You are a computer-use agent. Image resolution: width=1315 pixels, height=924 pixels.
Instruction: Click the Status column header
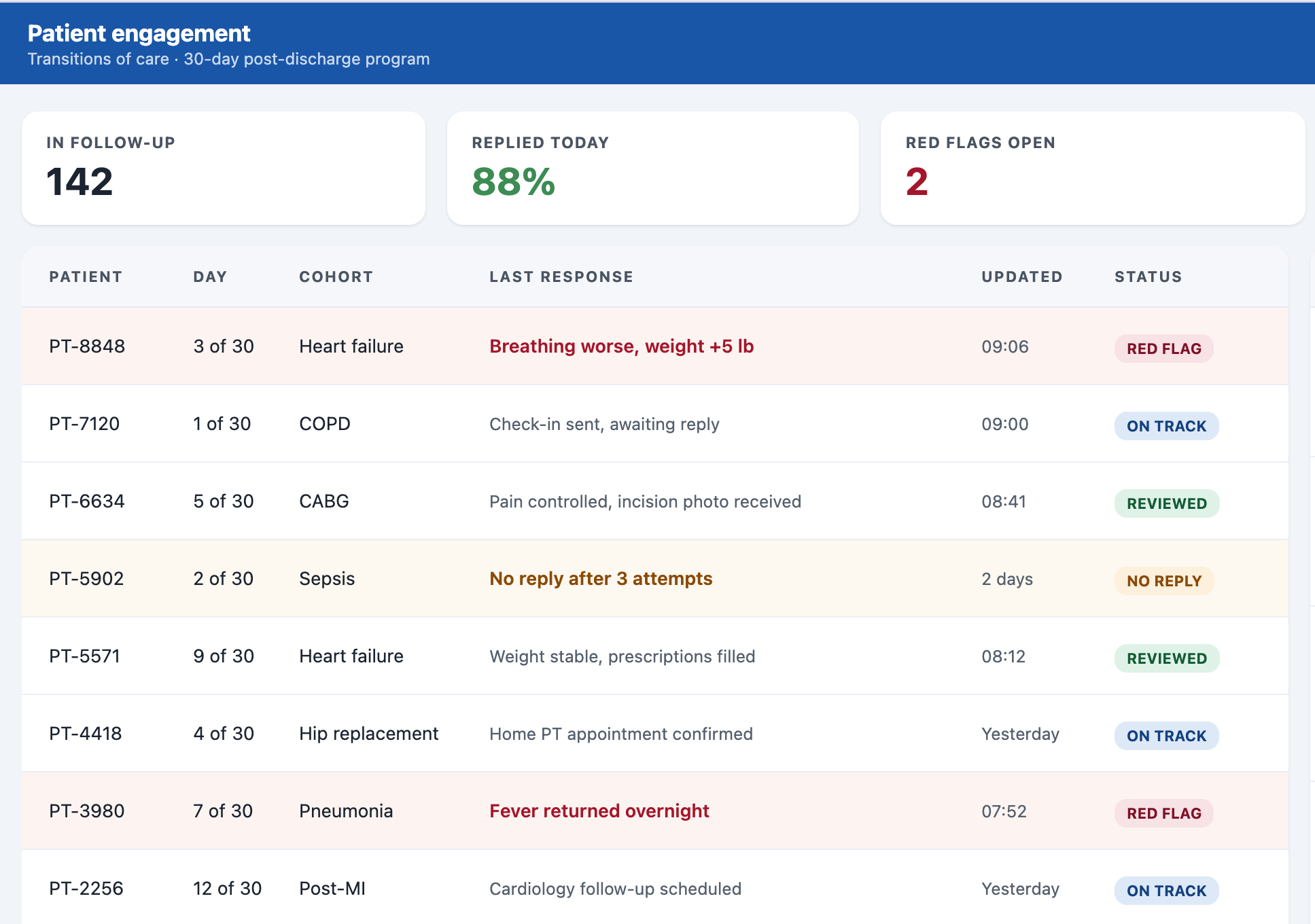1149,277
